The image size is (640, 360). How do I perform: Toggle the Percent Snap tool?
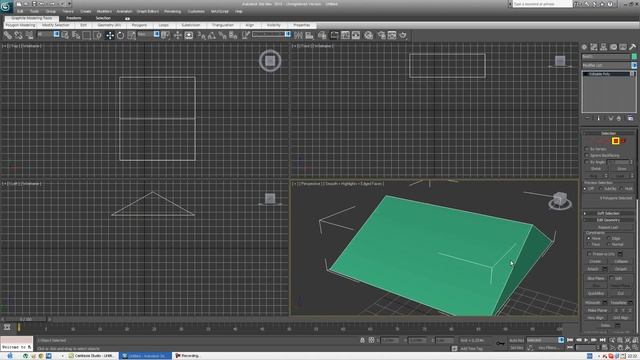tap(222, 36)
